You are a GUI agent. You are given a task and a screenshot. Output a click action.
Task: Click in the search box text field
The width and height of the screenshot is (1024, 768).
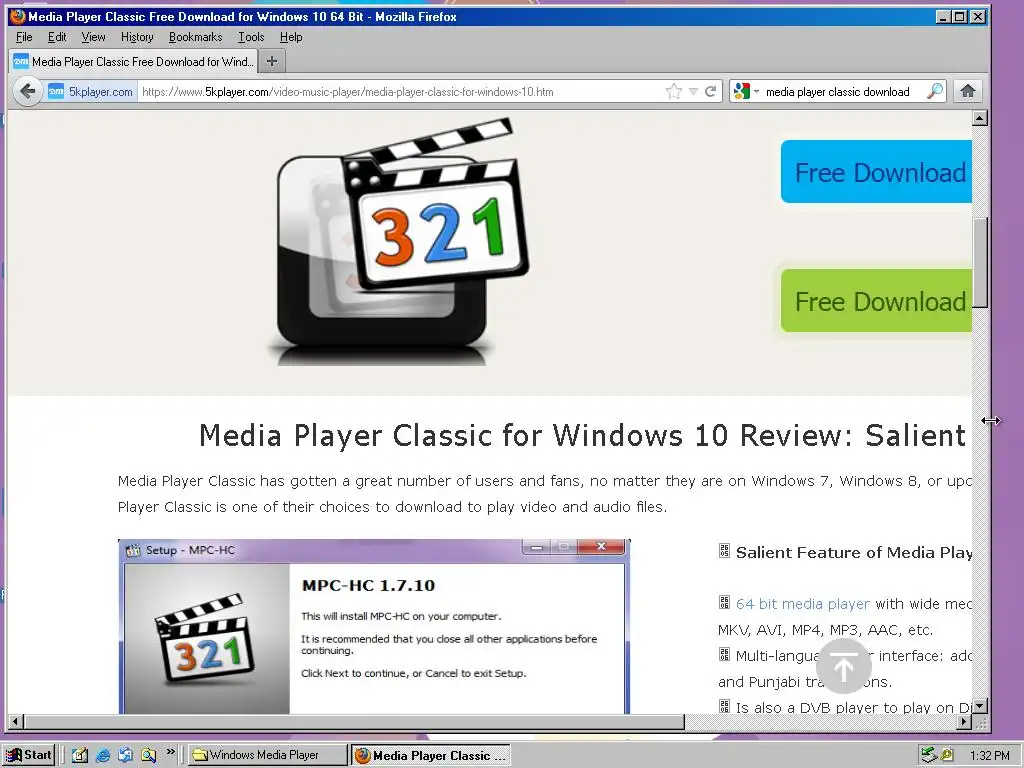pos(842,92)
